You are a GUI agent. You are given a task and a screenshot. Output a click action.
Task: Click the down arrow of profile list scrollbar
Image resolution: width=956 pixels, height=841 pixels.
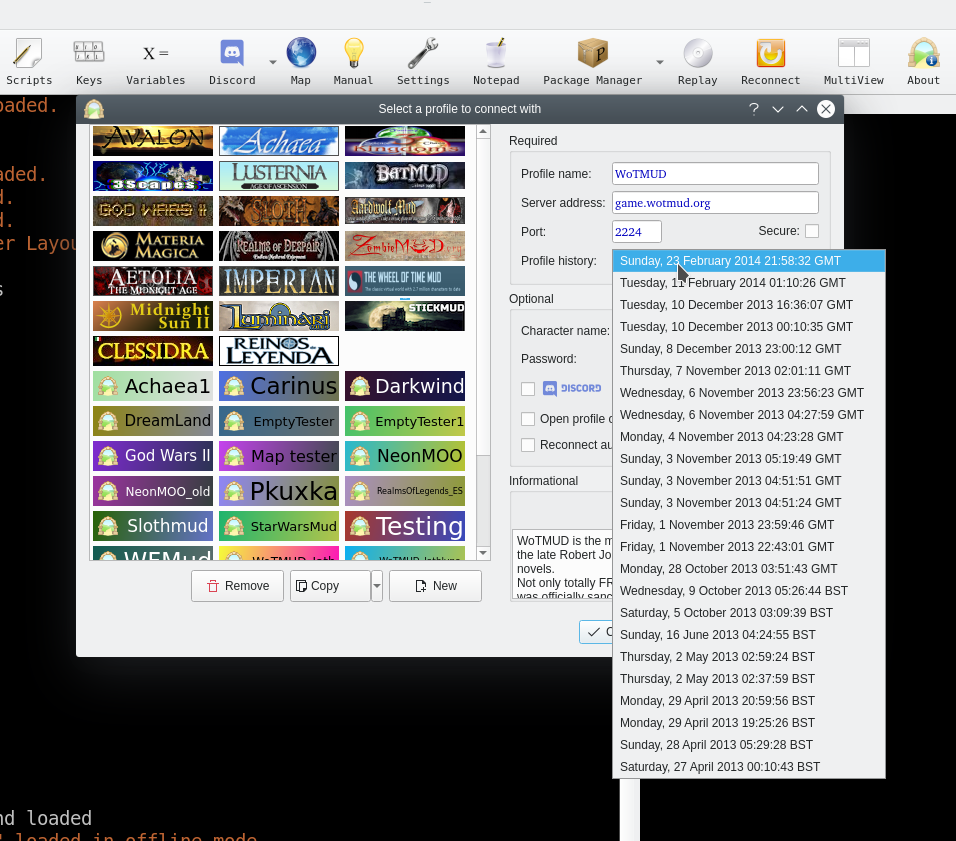[483, 553]
